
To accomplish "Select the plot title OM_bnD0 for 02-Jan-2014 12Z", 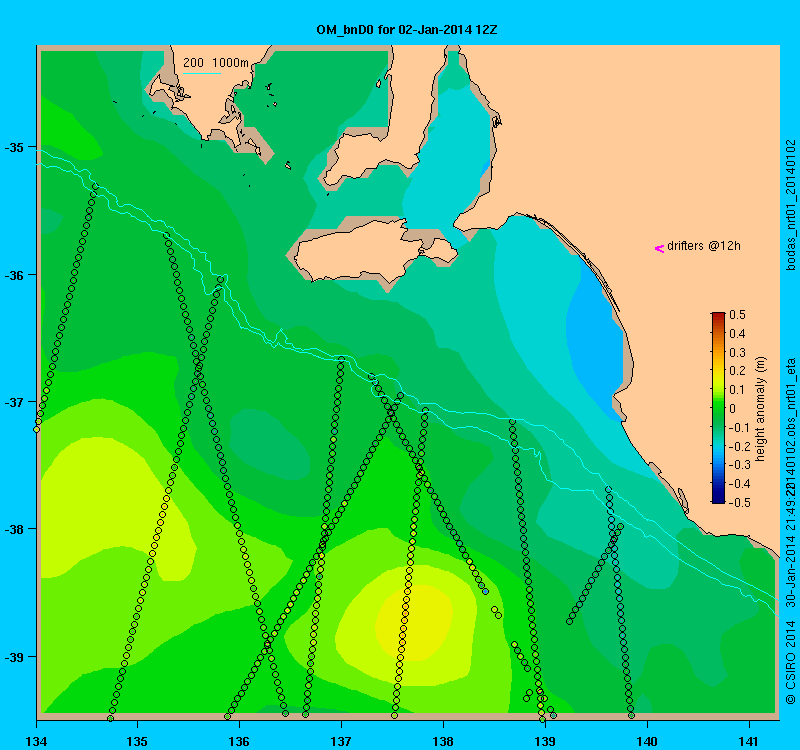I will (407, 30).
